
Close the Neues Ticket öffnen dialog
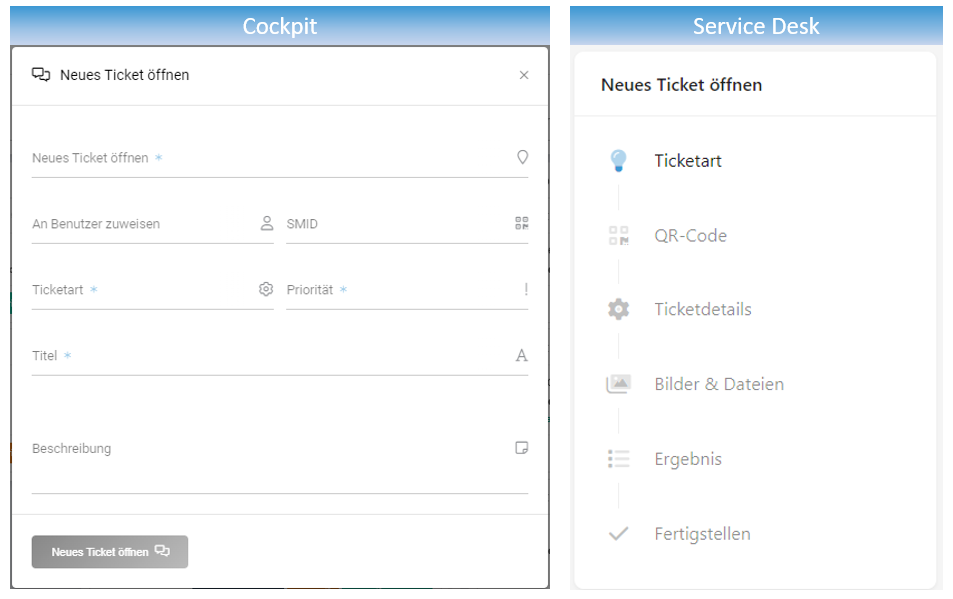(x=524, y=75)
